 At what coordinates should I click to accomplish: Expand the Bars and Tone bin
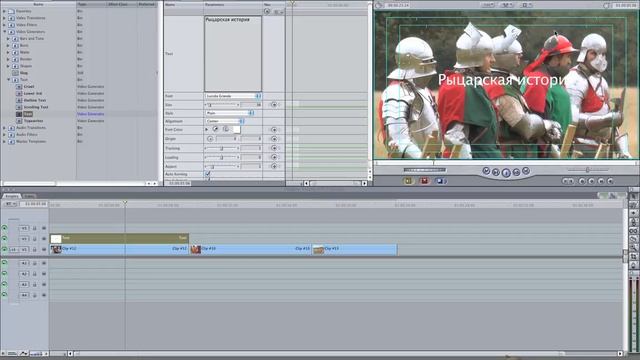[9, 38]
